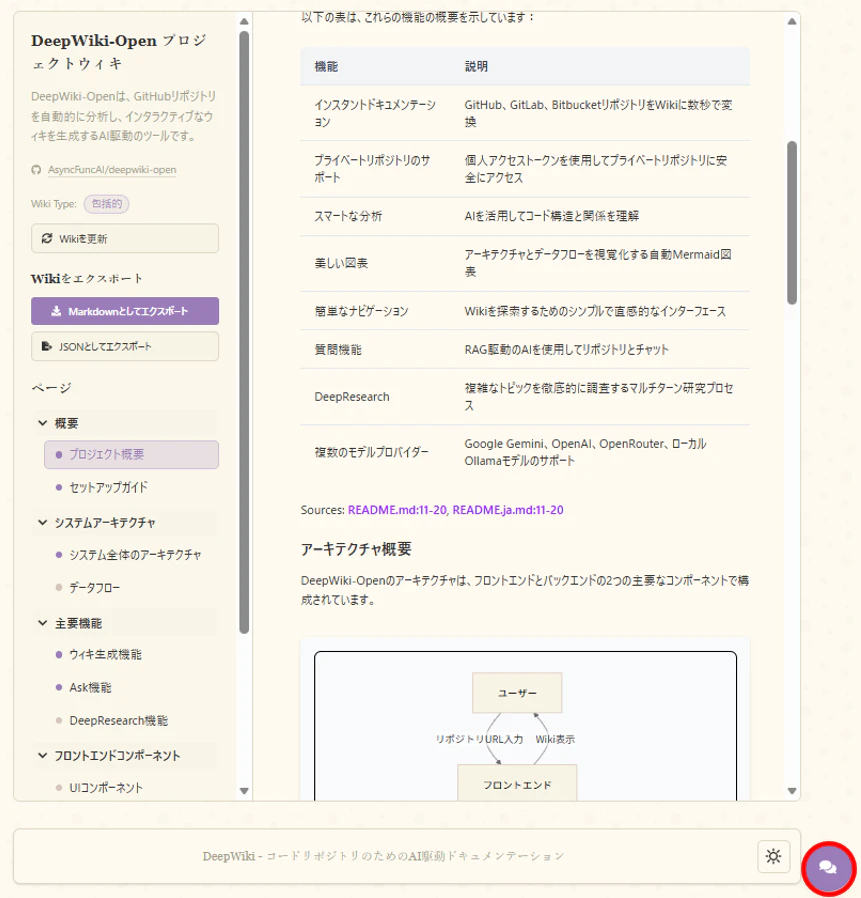The image size is (861, 898).
Task: Click the main content scrollbar thumb
Action: 792,223
